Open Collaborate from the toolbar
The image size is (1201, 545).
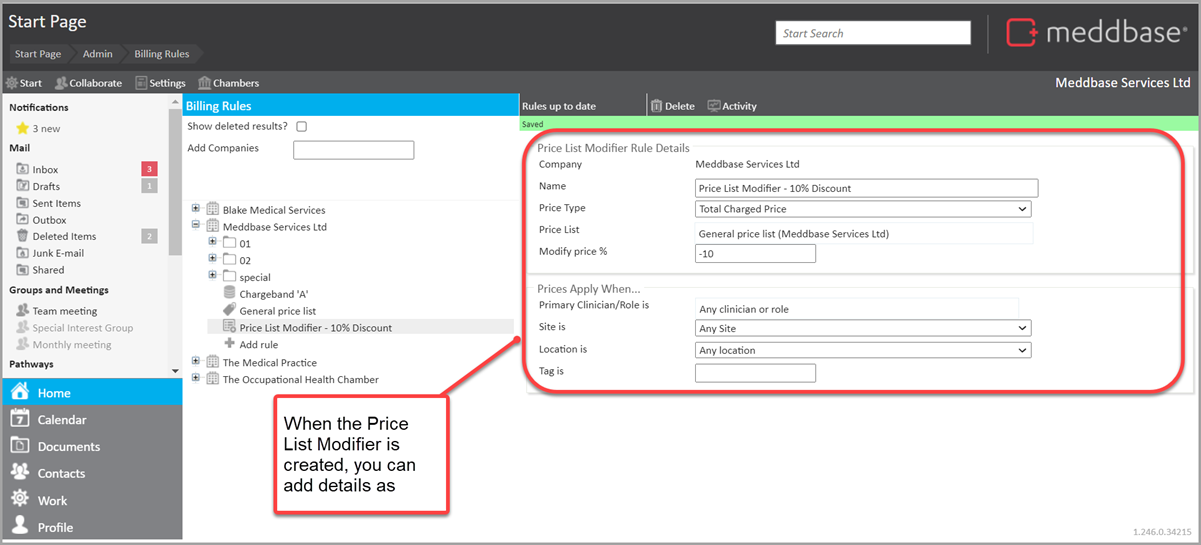click(x=88, y=83)
